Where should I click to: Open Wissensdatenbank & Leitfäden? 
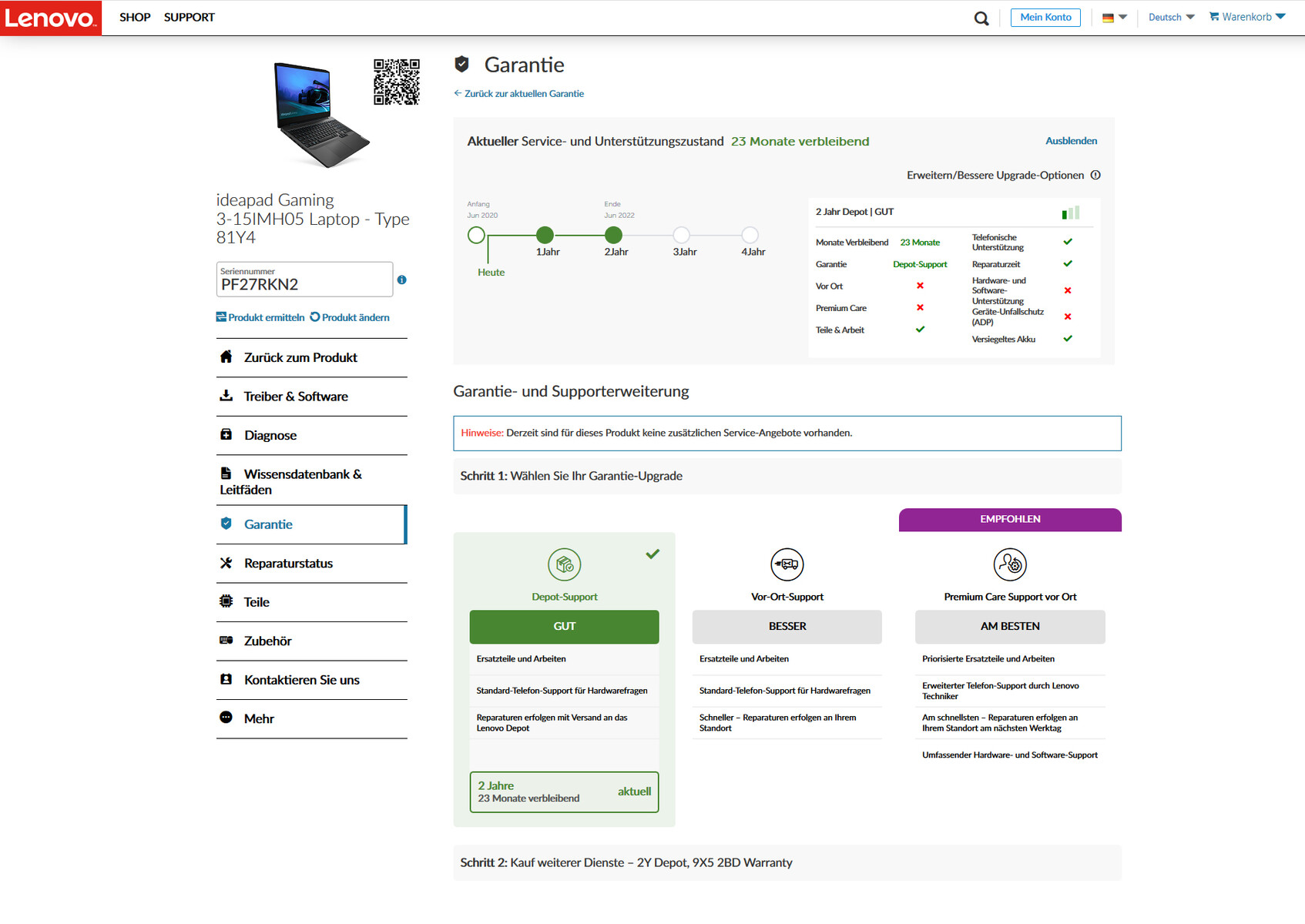[x=312, y=480]
